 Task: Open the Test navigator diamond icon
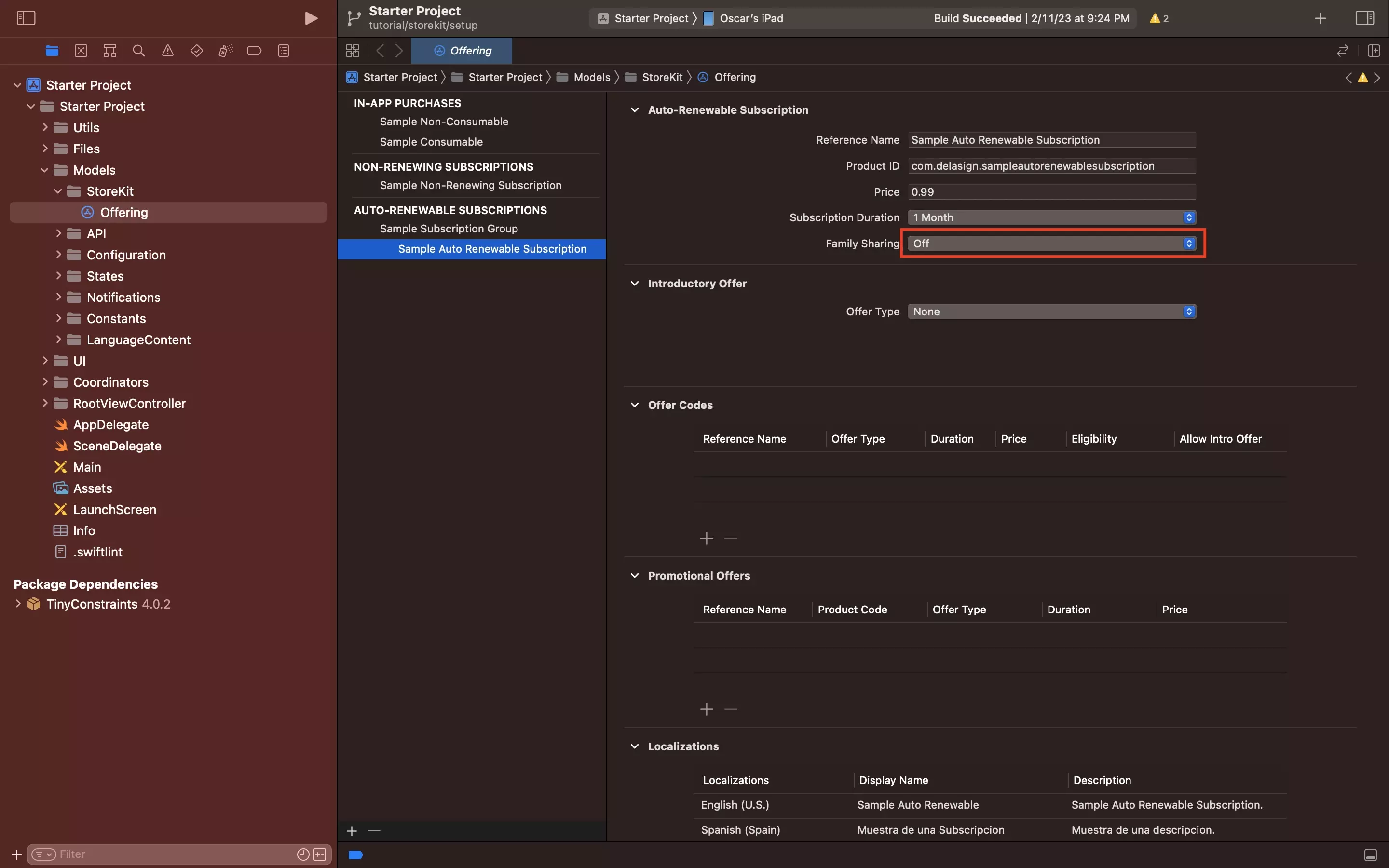(196, 51)
